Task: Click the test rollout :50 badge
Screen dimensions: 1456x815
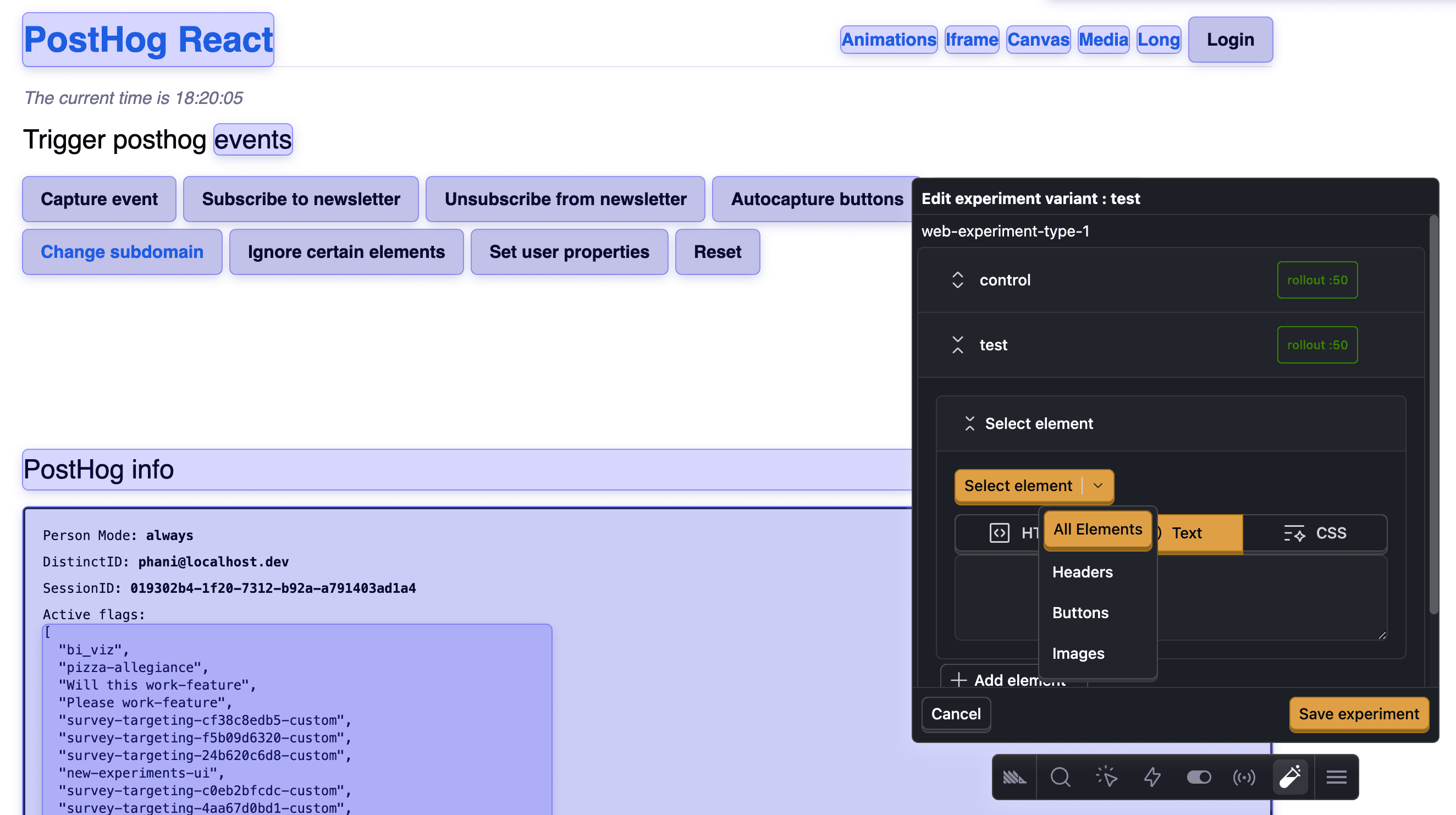Action: [1317, 345]
